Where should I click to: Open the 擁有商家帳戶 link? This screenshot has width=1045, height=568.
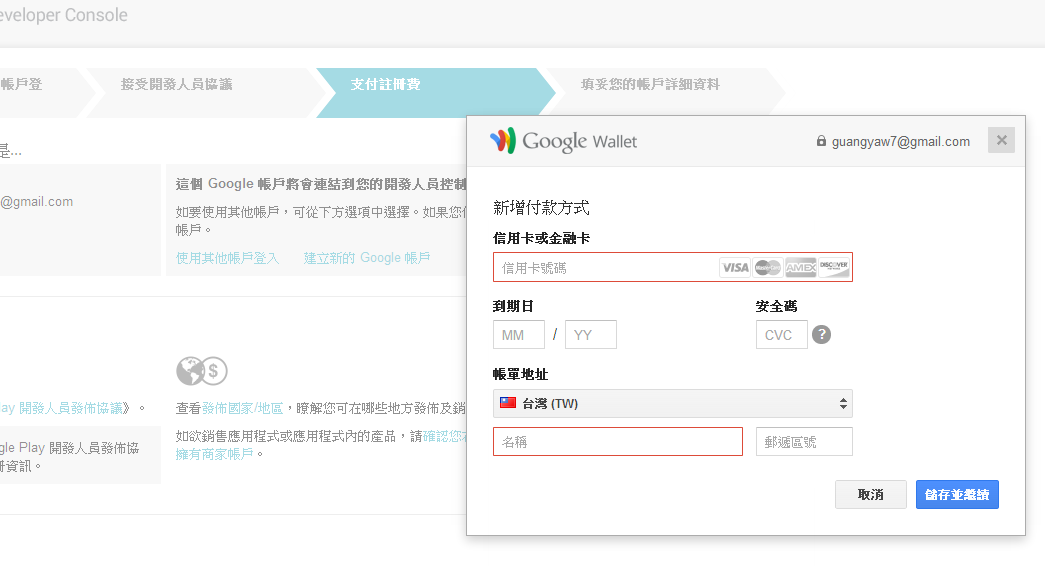click(x=215, y=454)
